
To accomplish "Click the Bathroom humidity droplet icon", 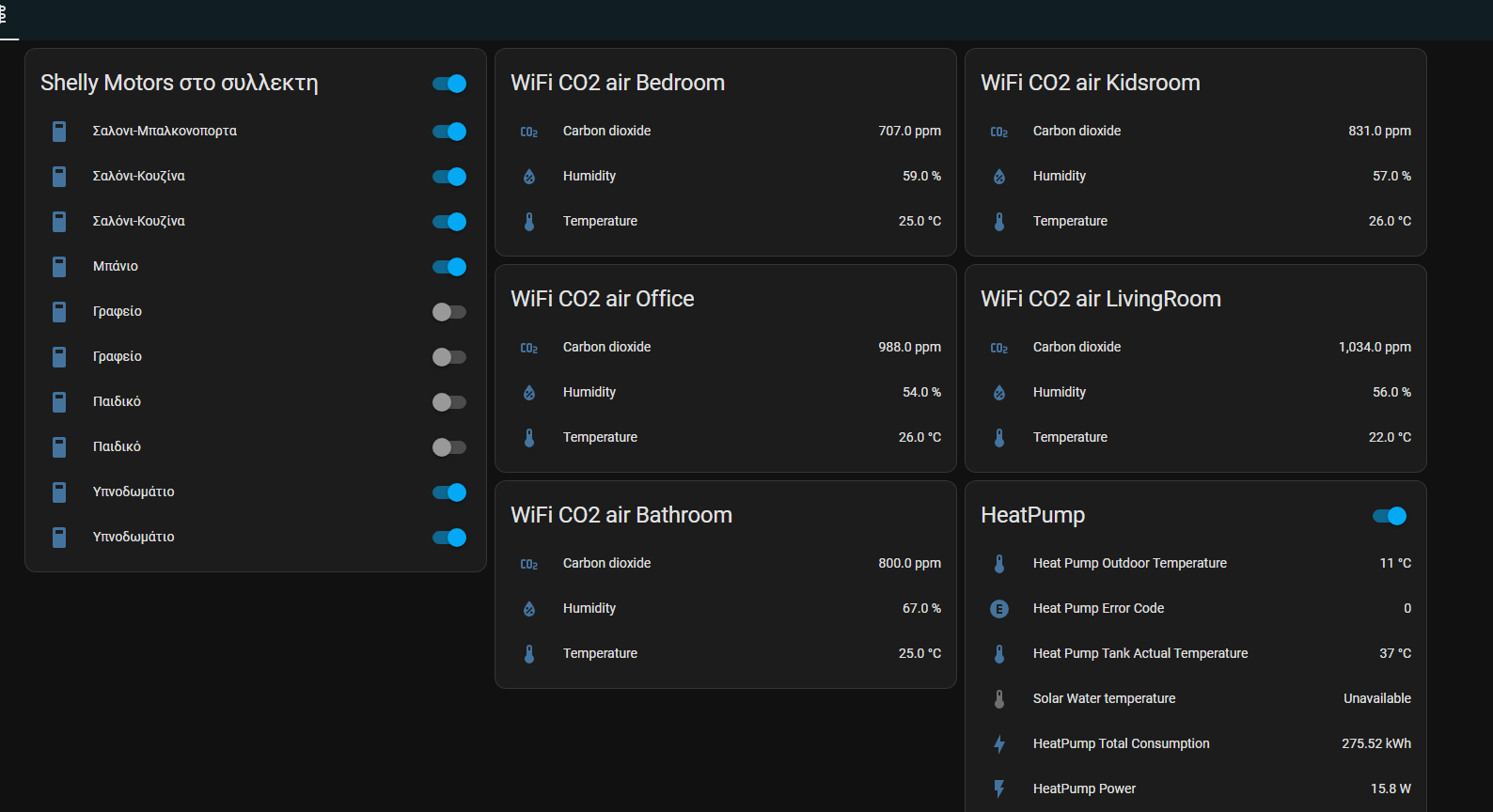I will 529,609.
